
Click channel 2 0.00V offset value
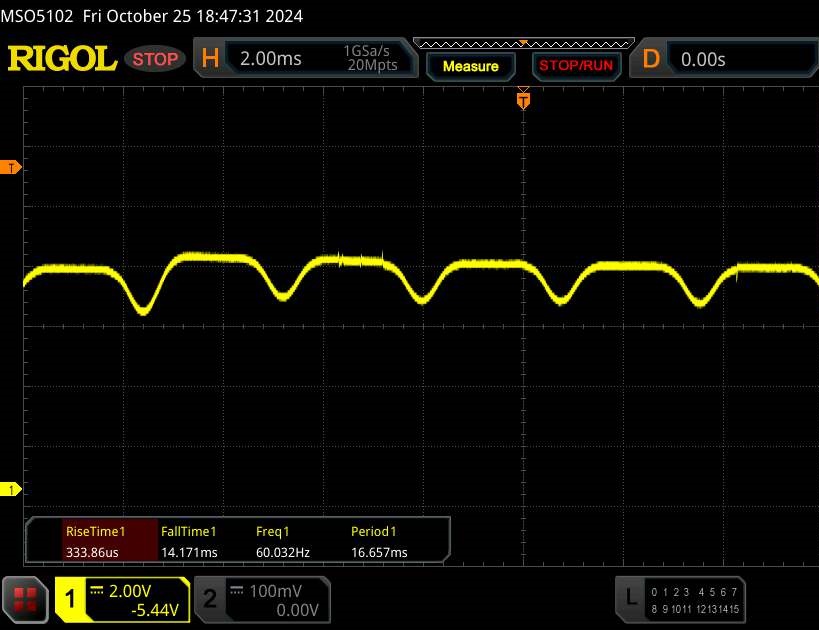(x=297, y=610)
